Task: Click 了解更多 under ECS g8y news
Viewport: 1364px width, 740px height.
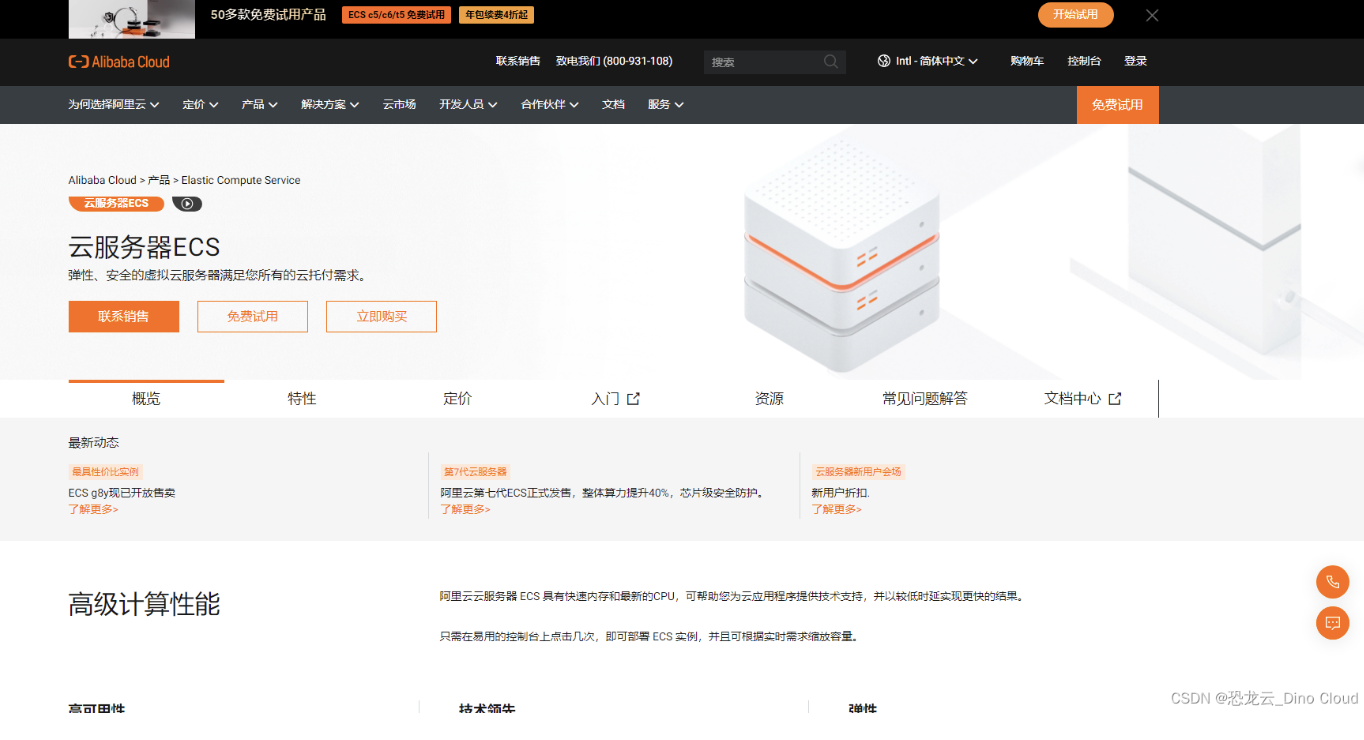Action: pyautogui.click(x=93, y=509)
